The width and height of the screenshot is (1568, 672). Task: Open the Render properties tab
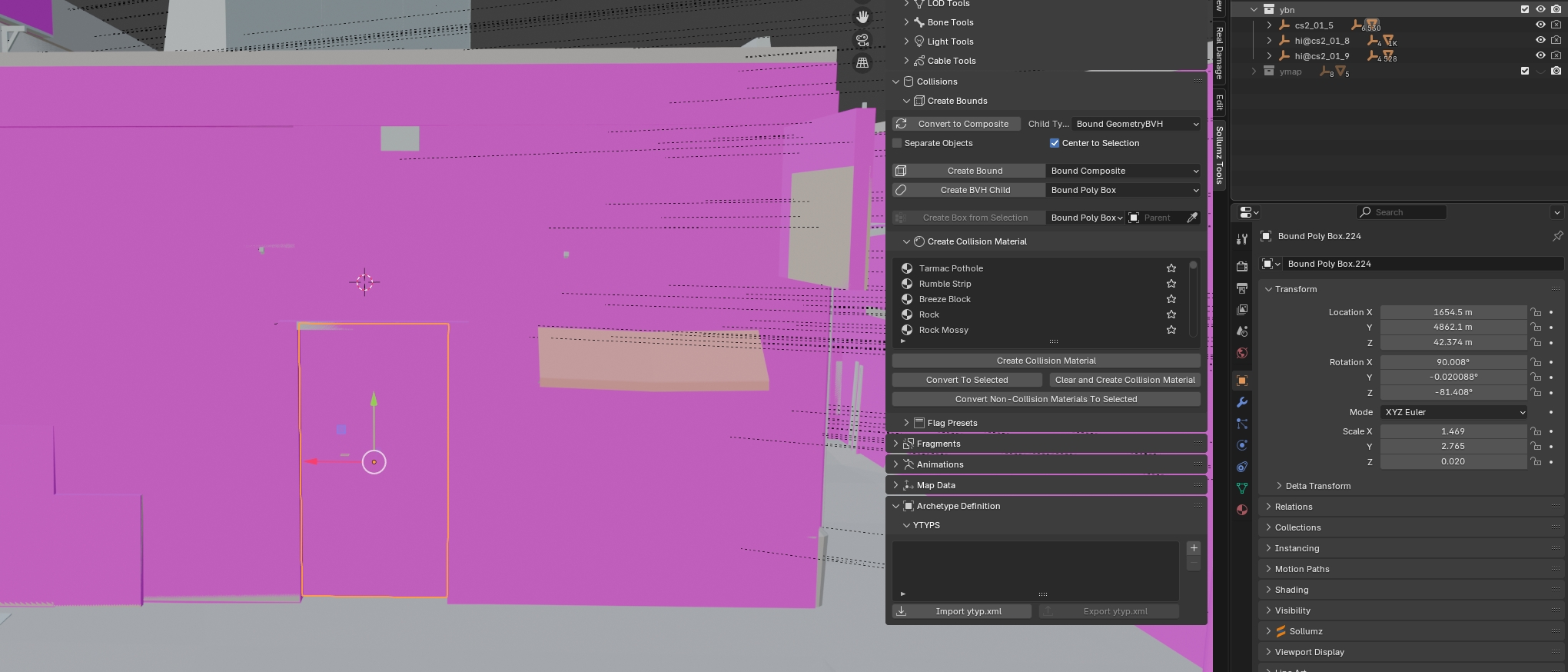[1241, 266]
